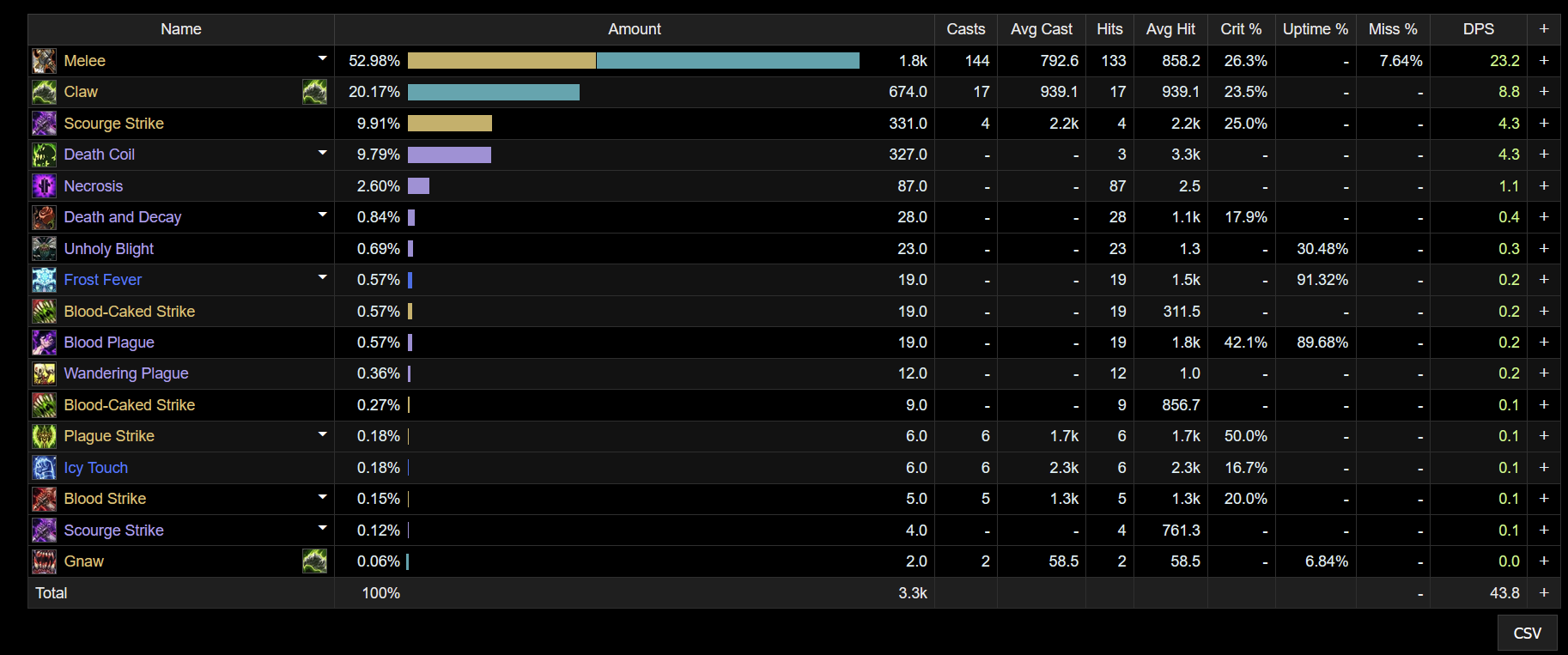
Task: Expand the Blood Strike dropdown arrow
Action: pyautogui.click(x=323, y=497)
